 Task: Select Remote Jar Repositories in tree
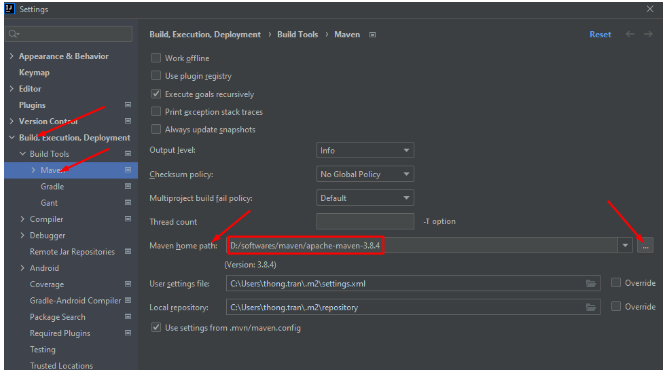pyautogui.click(x=72, y=252)
